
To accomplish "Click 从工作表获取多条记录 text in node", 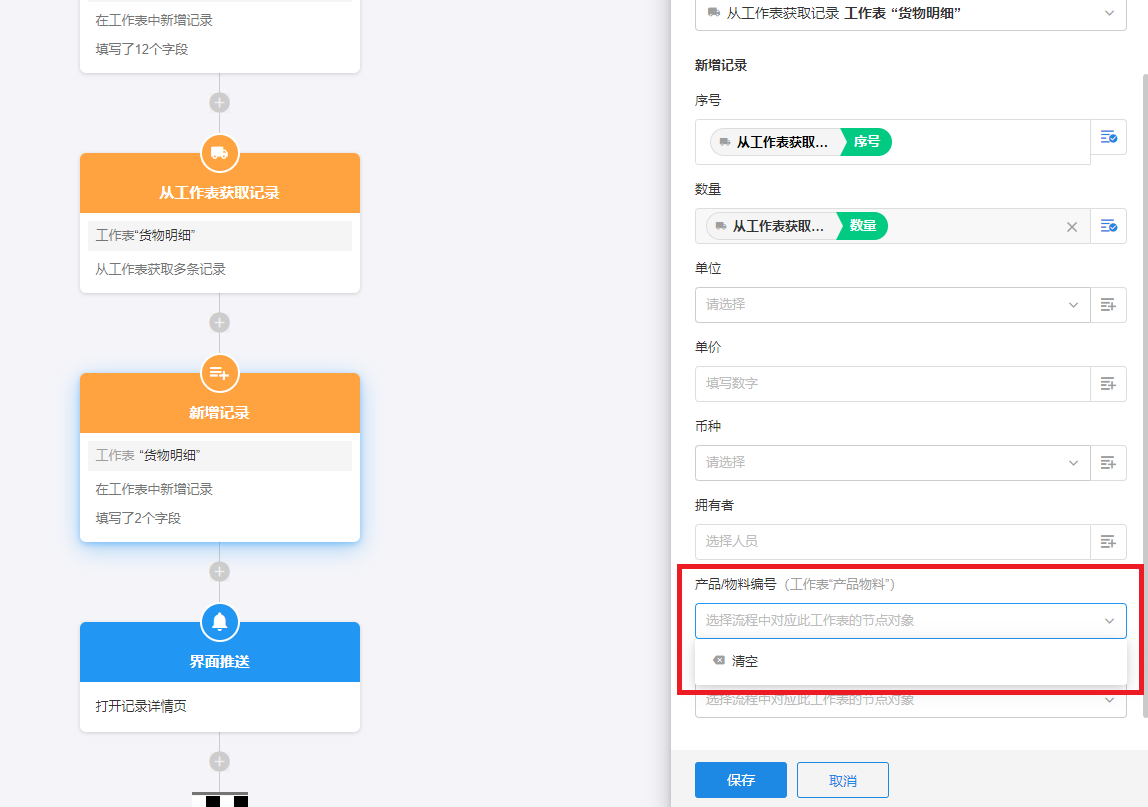I will coord(160,269).
